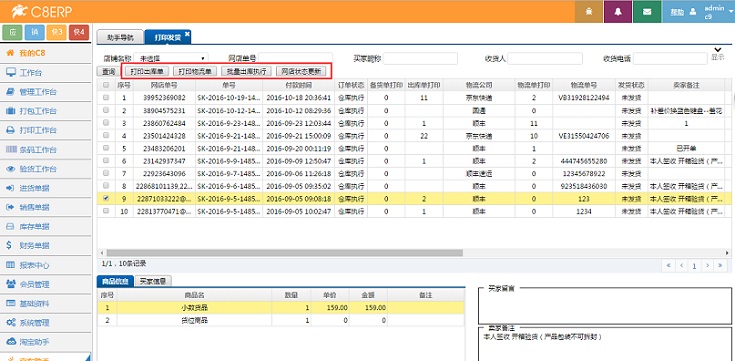Focus the 收货电话 input field
The height and width of the screenshot is (361, 735).
point(670,58)
